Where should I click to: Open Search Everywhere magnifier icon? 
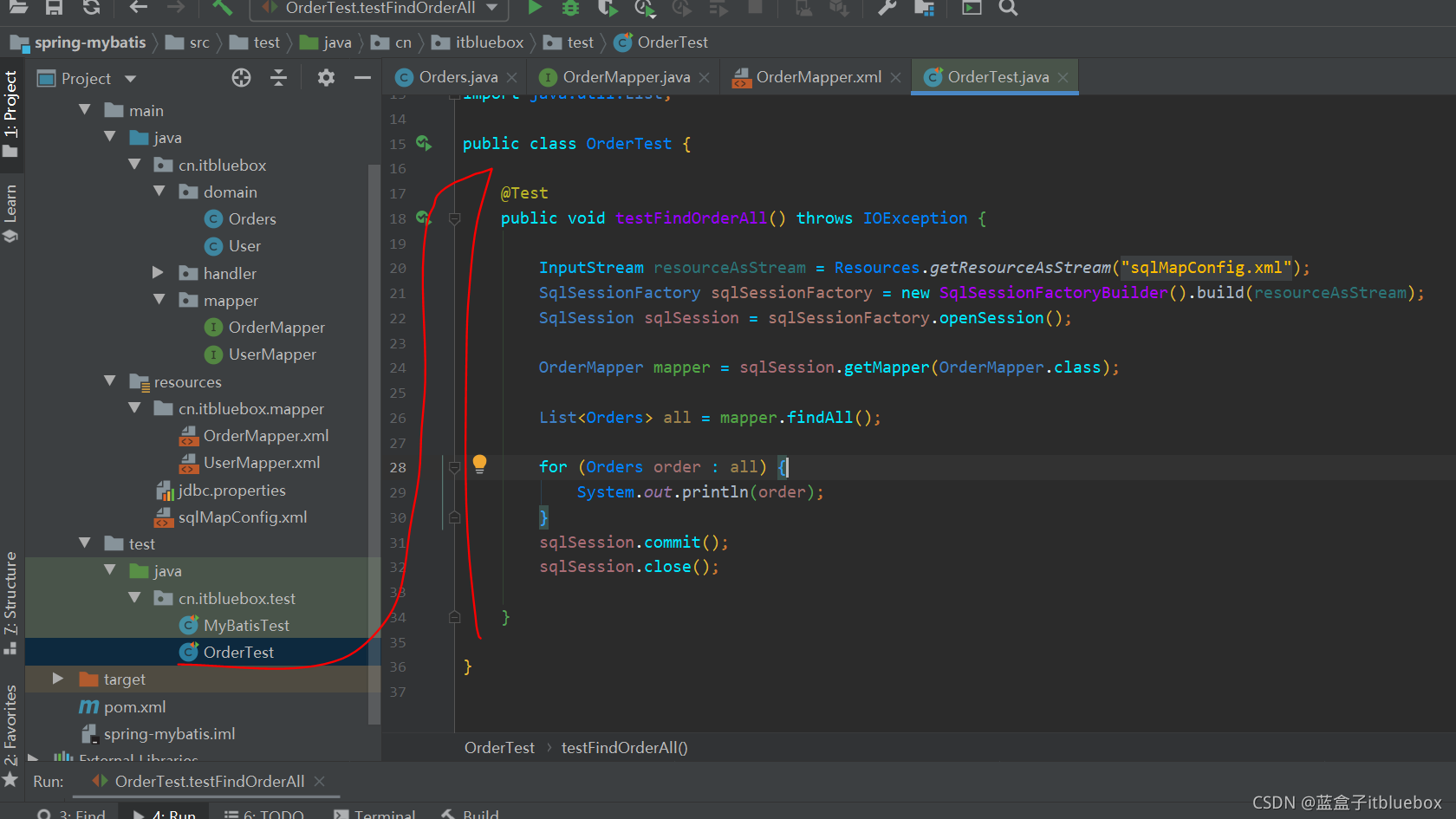(x=1008, y=8)
